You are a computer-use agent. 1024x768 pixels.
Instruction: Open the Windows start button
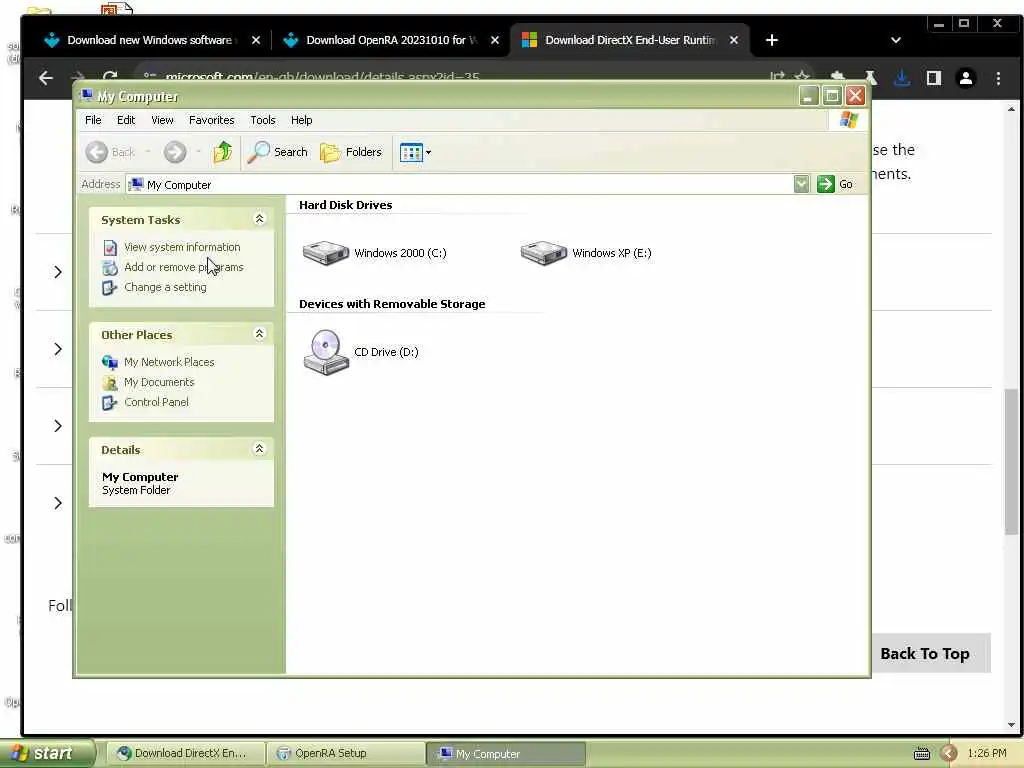[46, 753]
